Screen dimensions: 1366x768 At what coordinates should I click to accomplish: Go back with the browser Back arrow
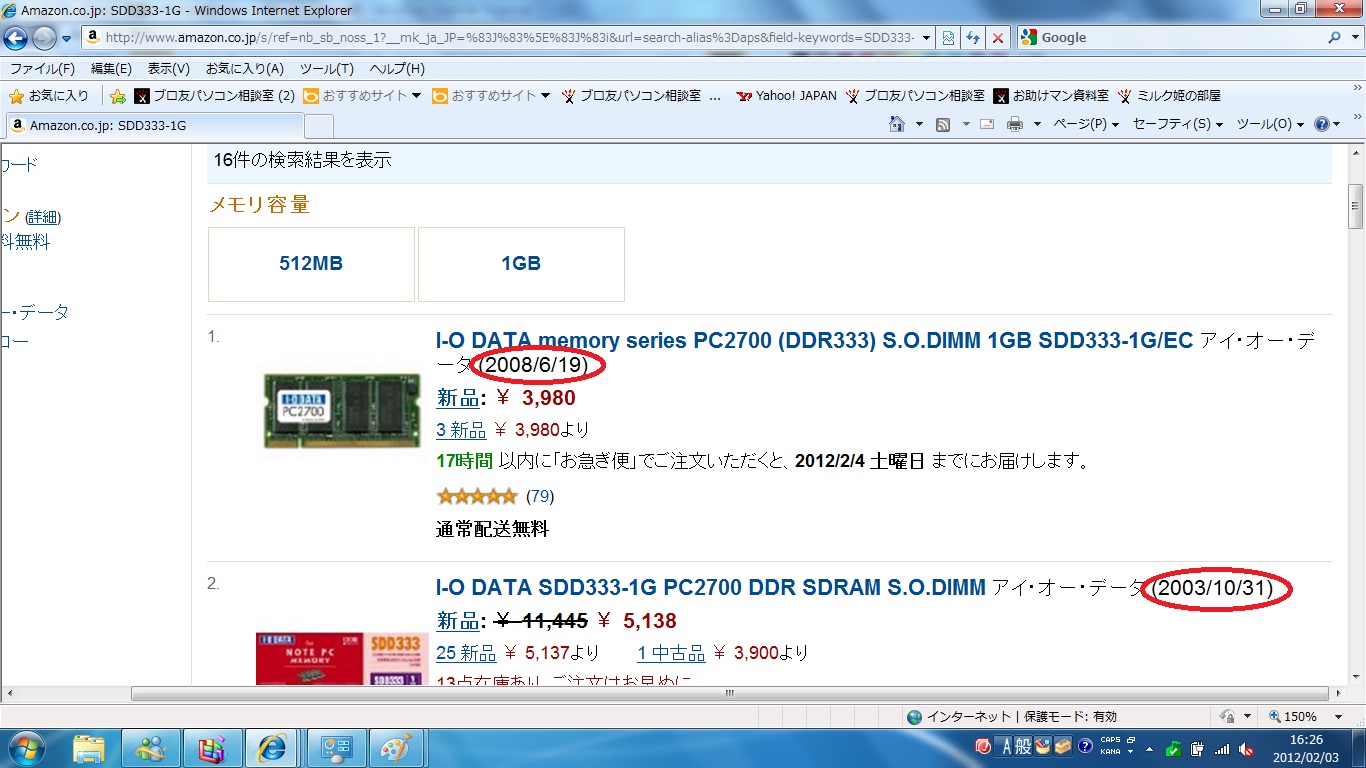(16, 38)
